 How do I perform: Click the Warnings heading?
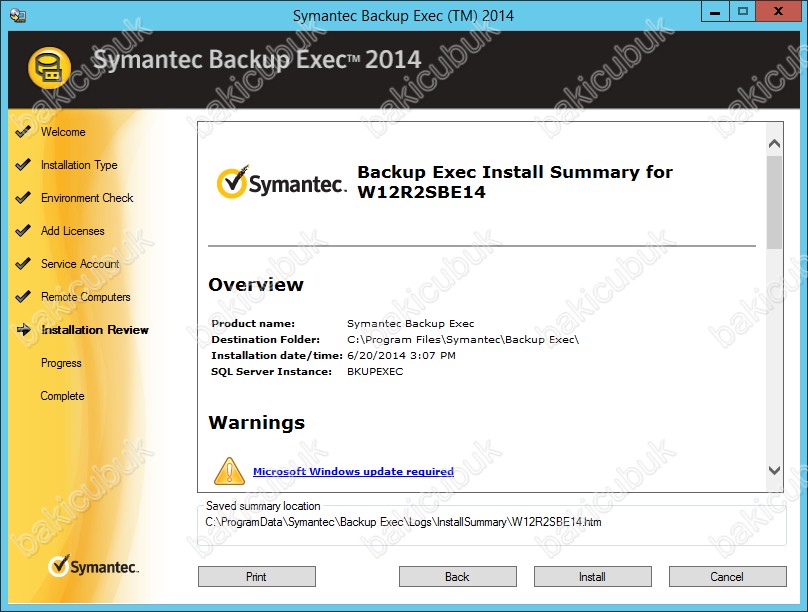coord(257,422)
